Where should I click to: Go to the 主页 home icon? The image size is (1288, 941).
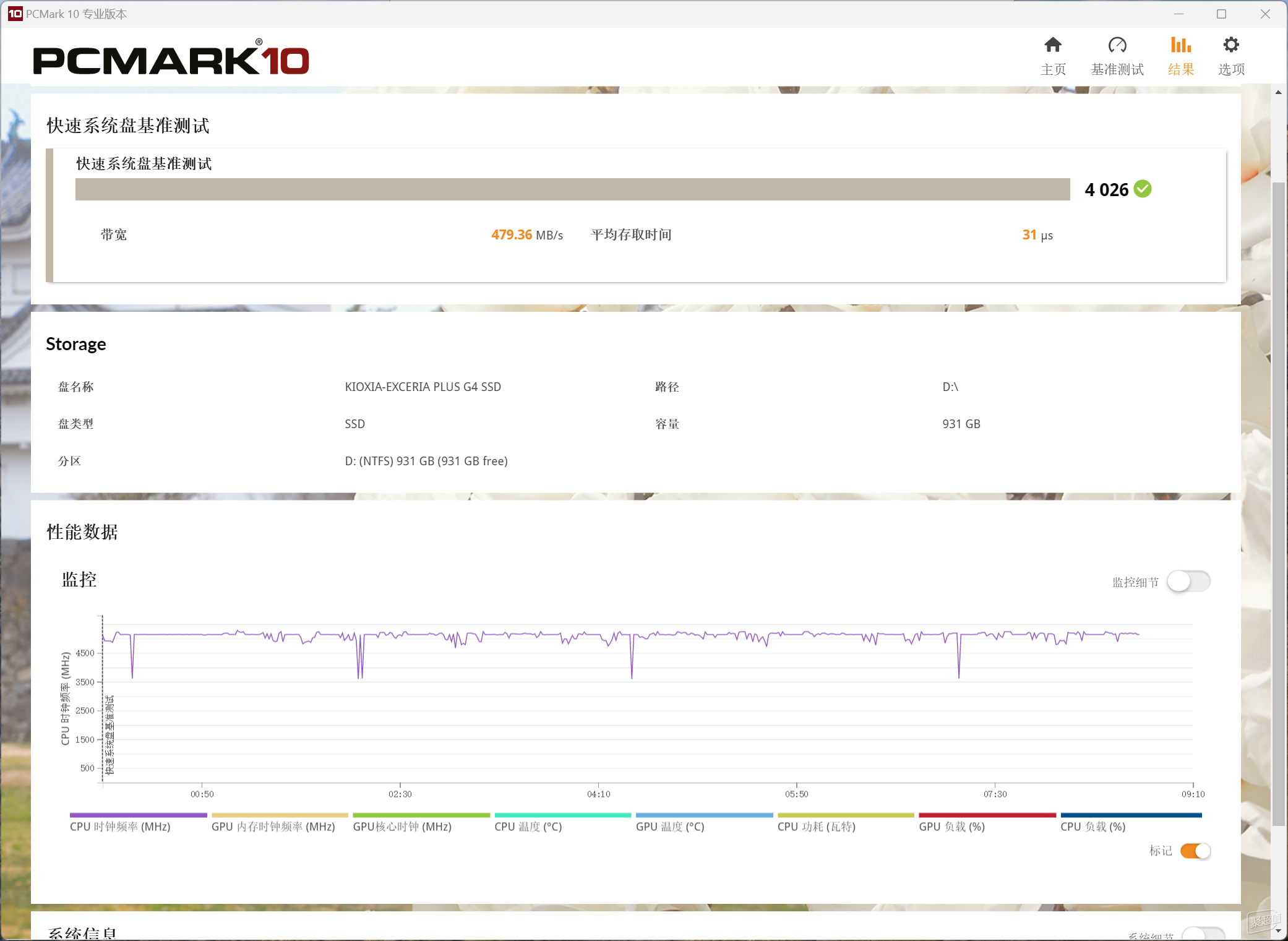tap(1053, 56)
